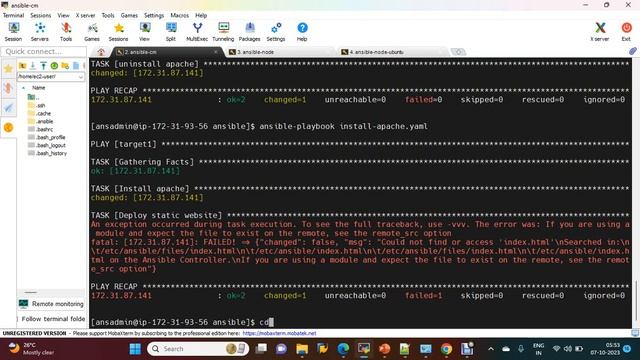Open the Settings gear toolbar icon
The height and width of the screenshot is (360, 640).
pos(276,32)
